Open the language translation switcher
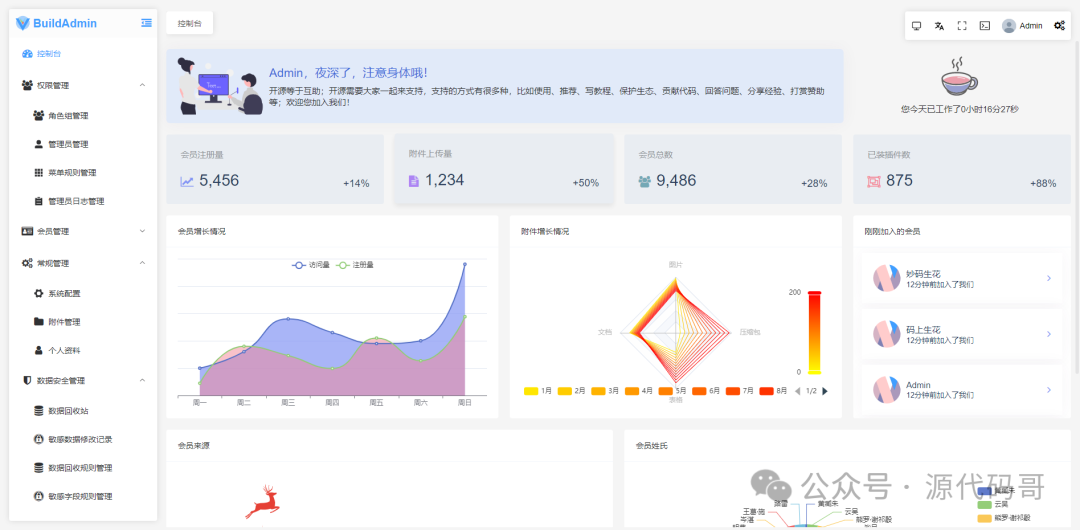1080x530 pixels. [x=939, y=26]
